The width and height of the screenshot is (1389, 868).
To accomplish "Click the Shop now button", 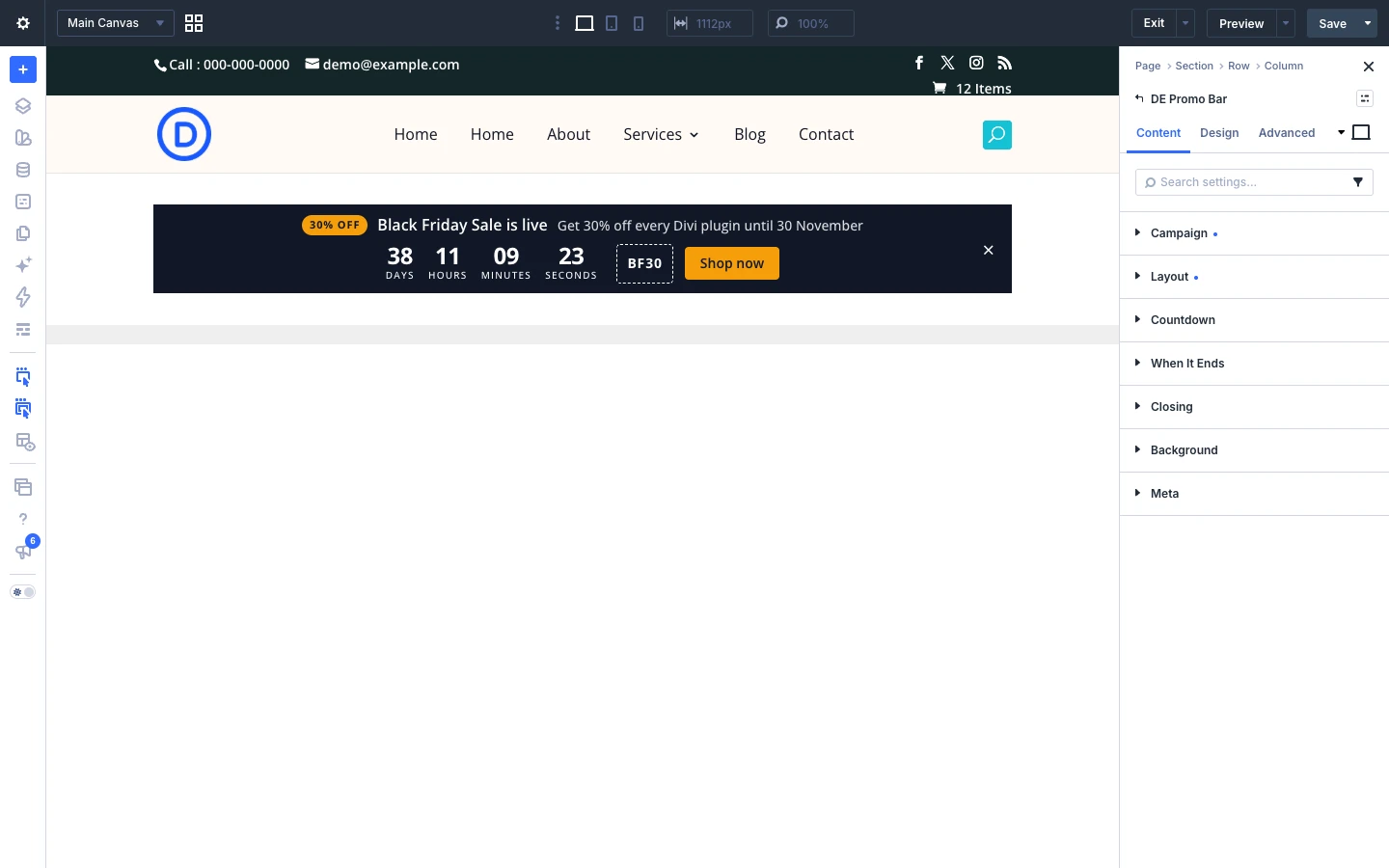I will tap(732, 263).
